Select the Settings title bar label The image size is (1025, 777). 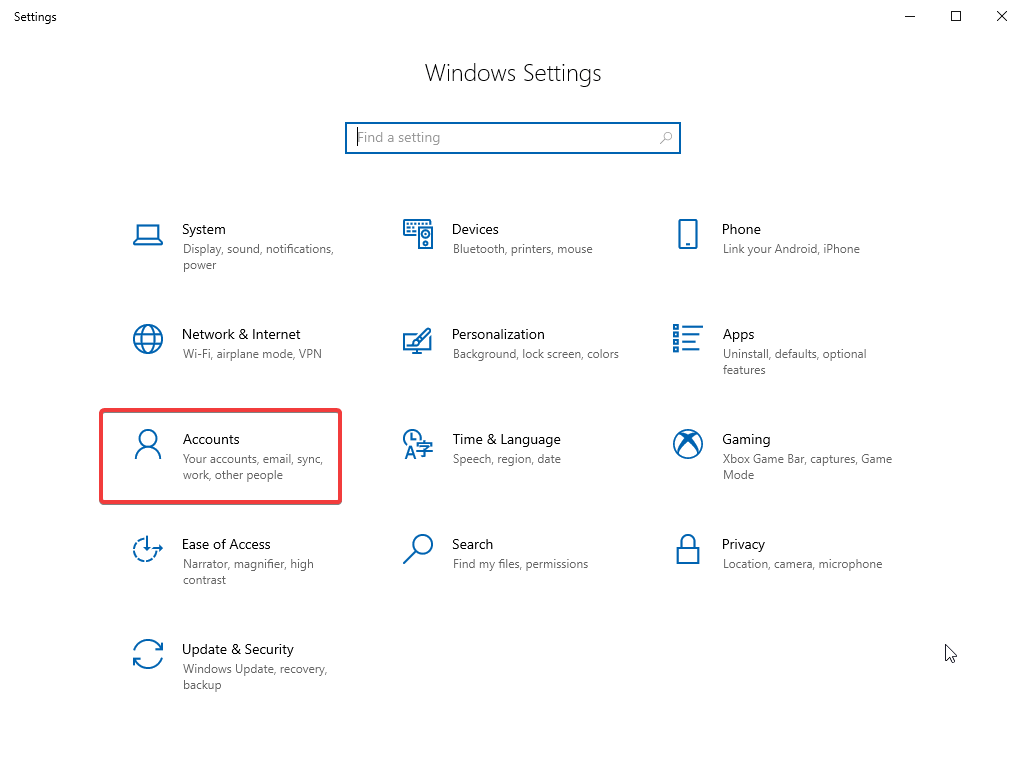(34, 16)
